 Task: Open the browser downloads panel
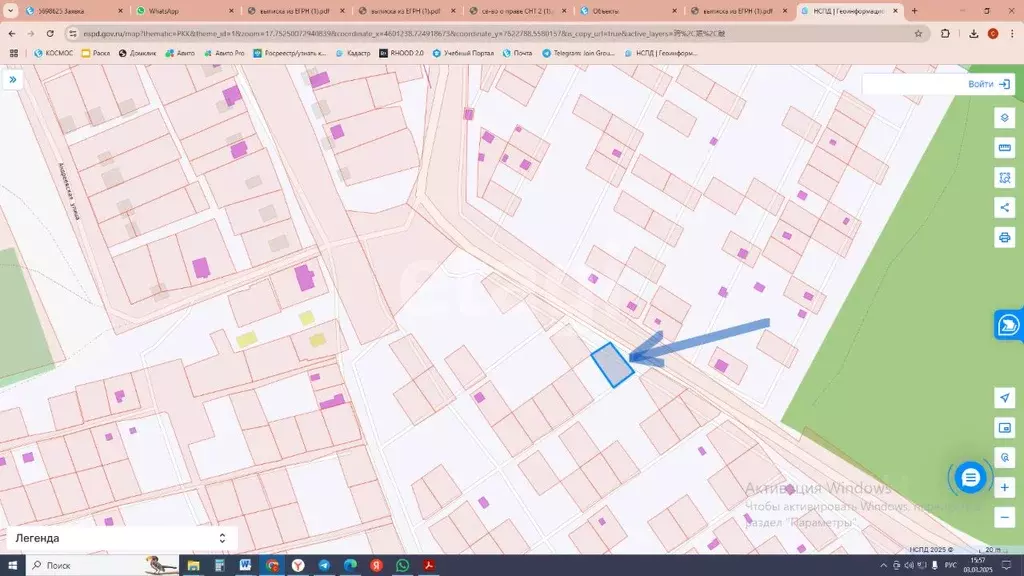coord(973,33)
